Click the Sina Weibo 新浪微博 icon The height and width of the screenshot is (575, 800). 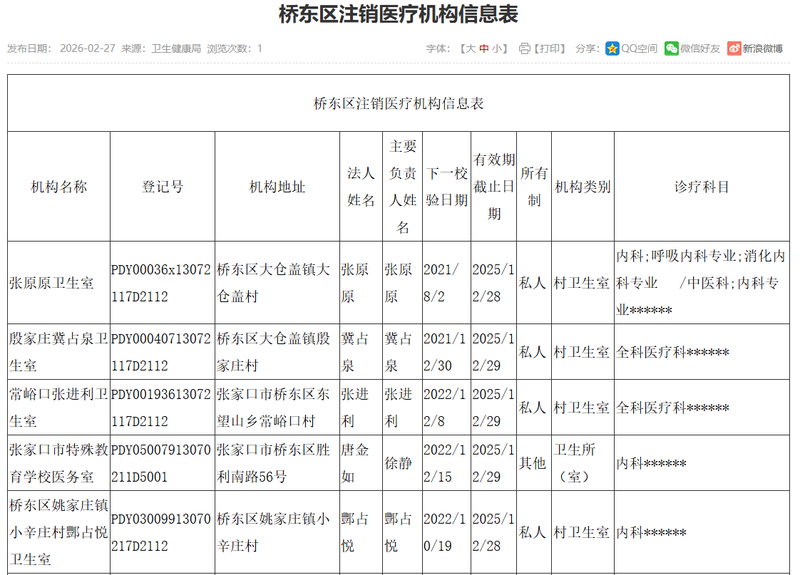(734, 48)
